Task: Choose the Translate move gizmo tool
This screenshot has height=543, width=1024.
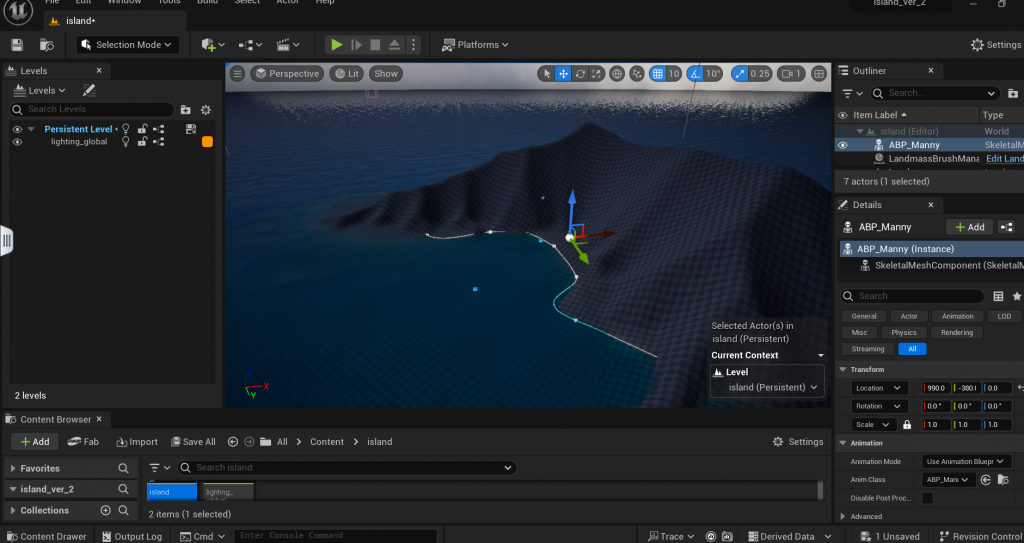Action: click(563, 74)
